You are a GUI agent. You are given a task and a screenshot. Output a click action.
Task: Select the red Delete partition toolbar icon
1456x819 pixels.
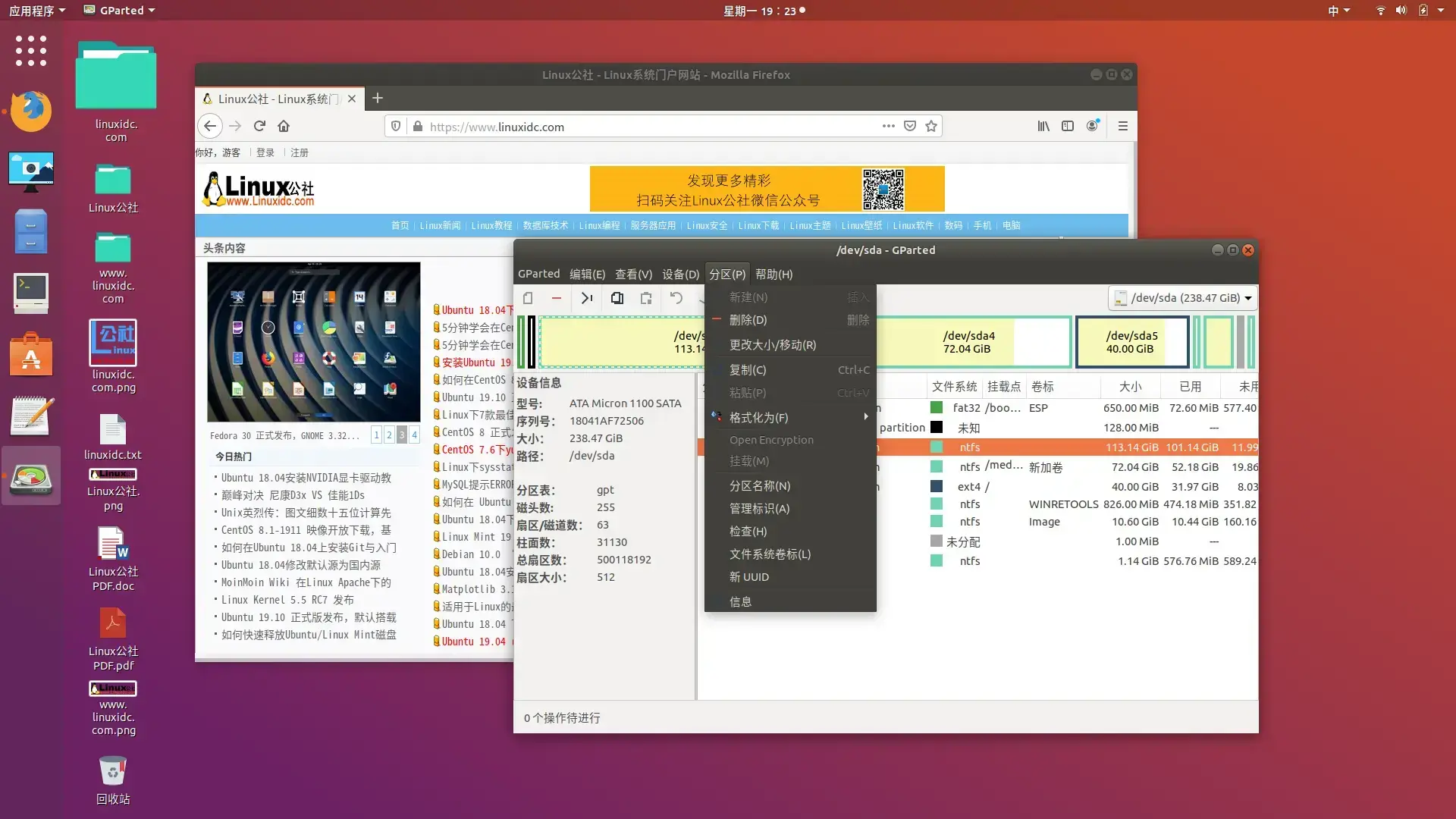click(557, 298)
